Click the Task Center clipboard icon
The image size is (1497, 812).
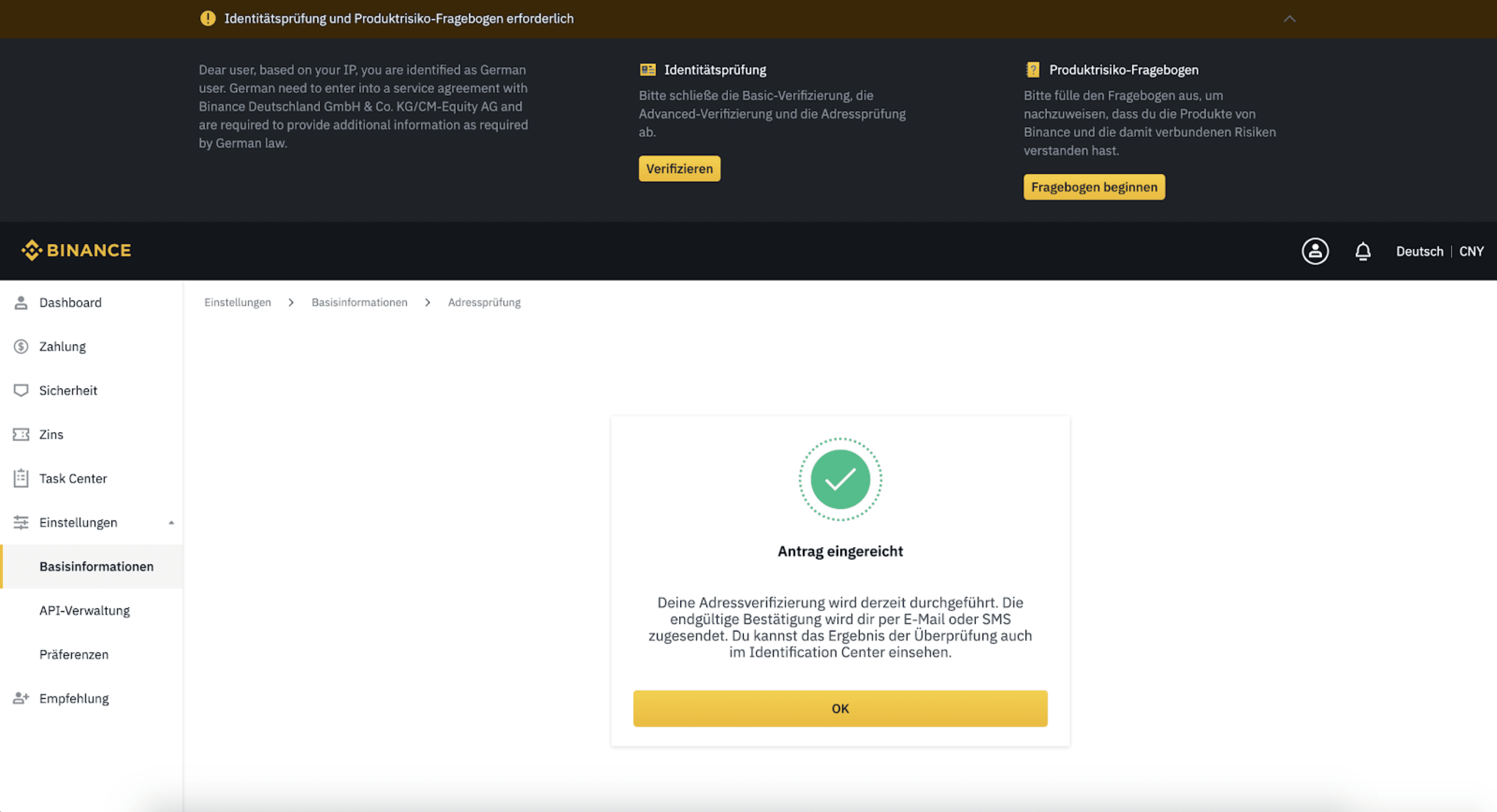click(x=21, y=478)
